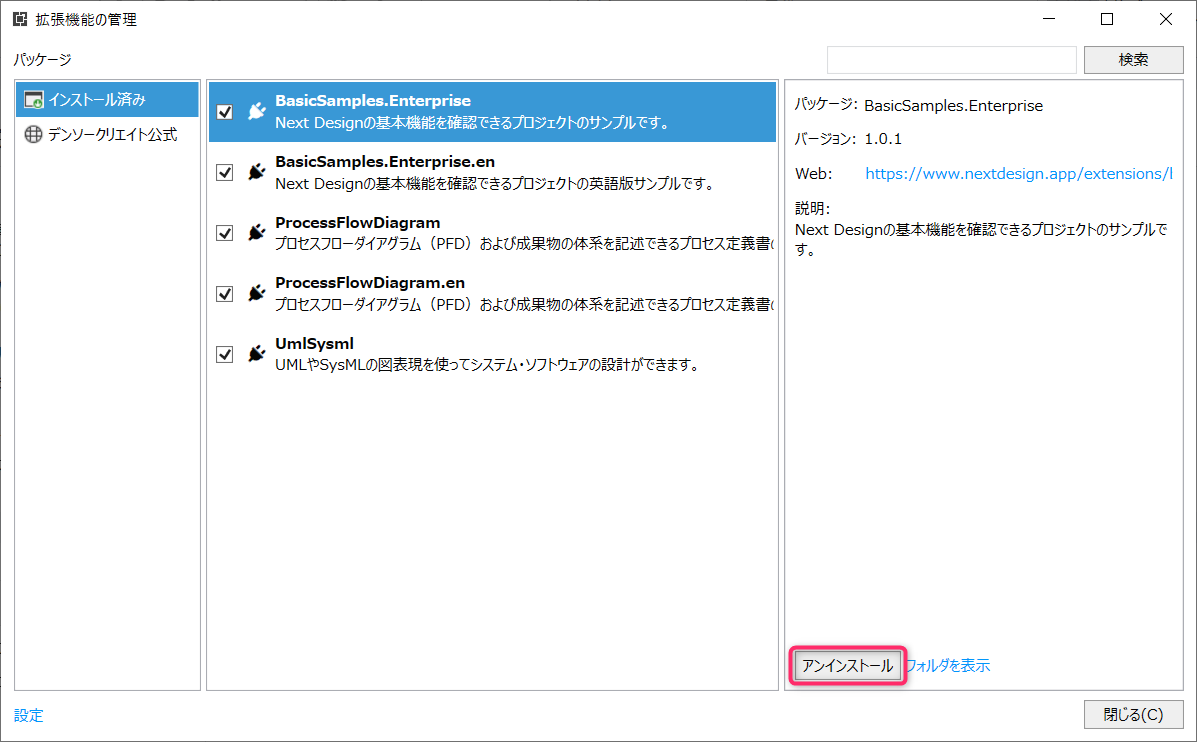Uncheck the UmlSysml extension checkbox

pos(224,354)
